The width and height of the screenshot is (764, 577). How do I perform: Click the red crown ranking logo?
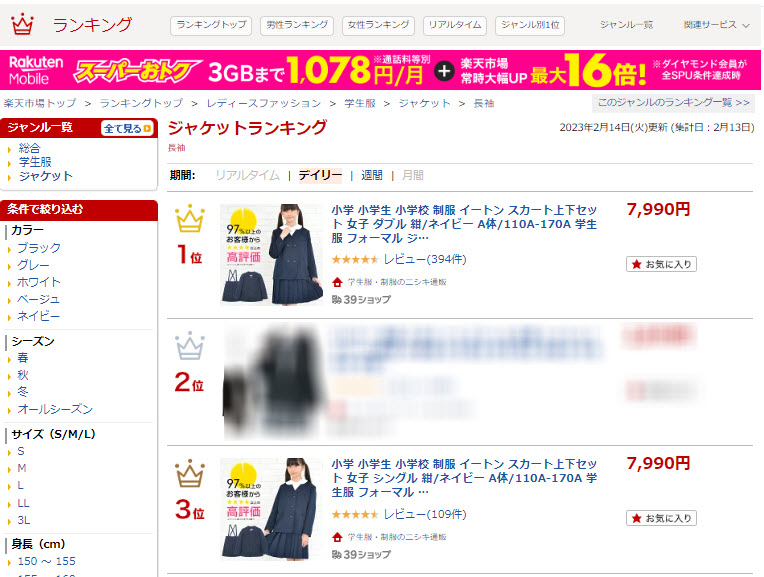coord(22,24)
